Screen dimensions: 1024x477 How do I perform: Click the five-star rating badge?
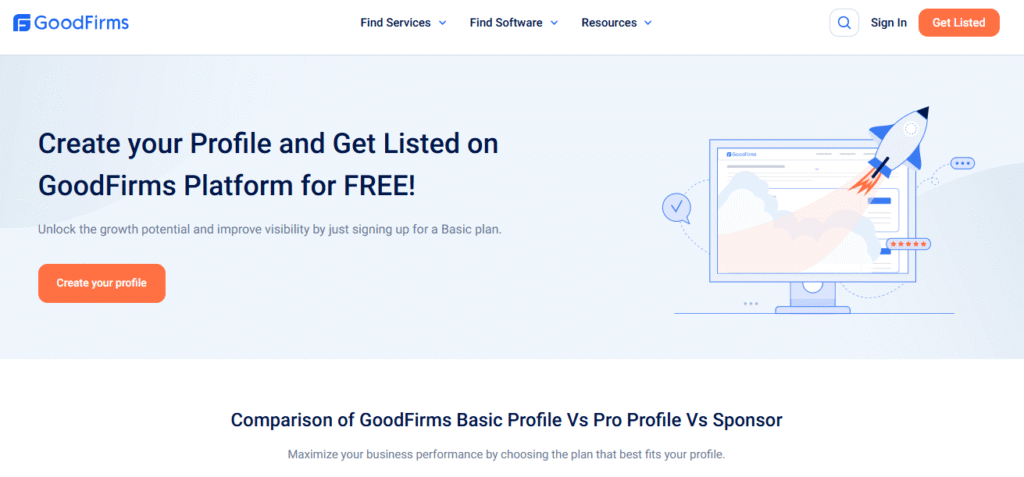(908, 243)
